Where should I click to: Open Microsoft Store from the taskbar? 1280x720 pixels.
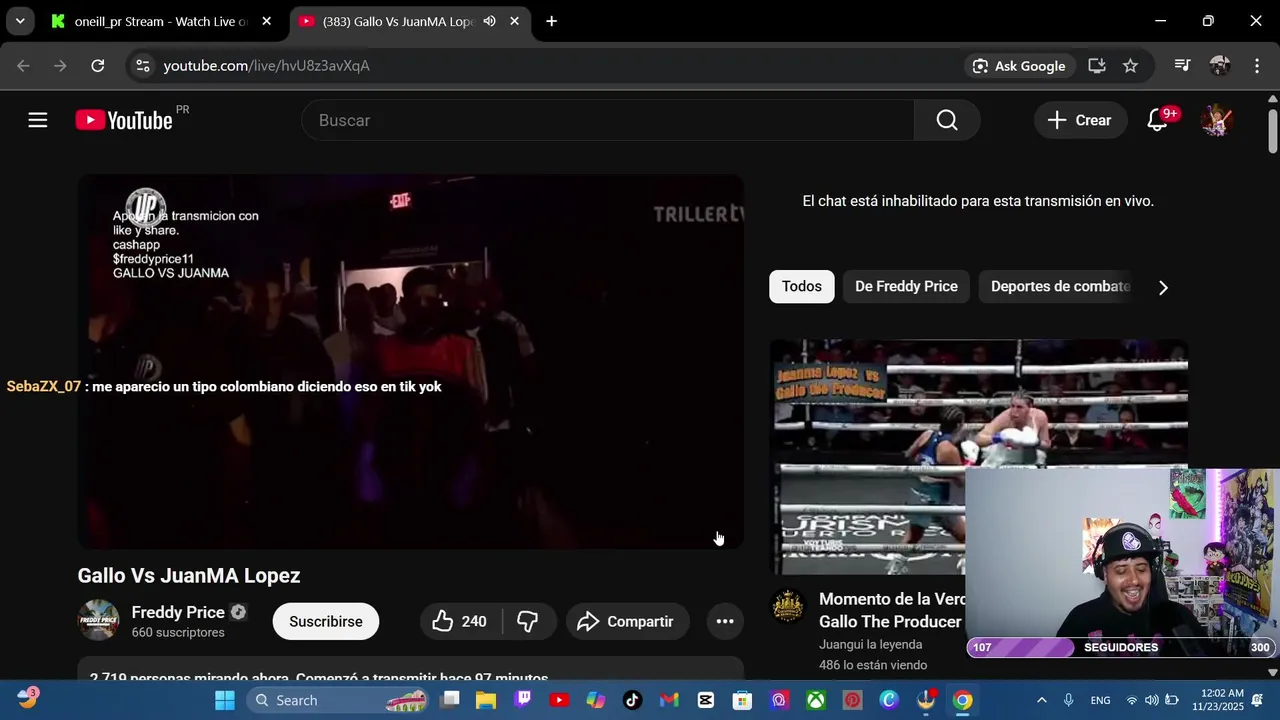[742, 700]
